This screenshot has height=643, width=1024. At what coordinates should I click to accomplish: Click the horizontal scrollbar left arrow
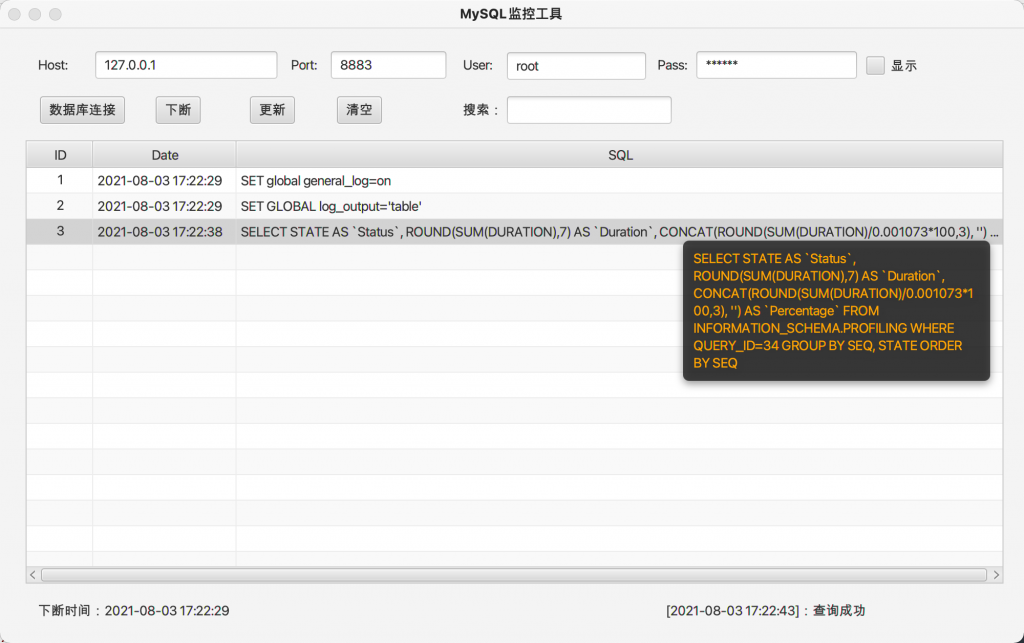coord(33,575)
